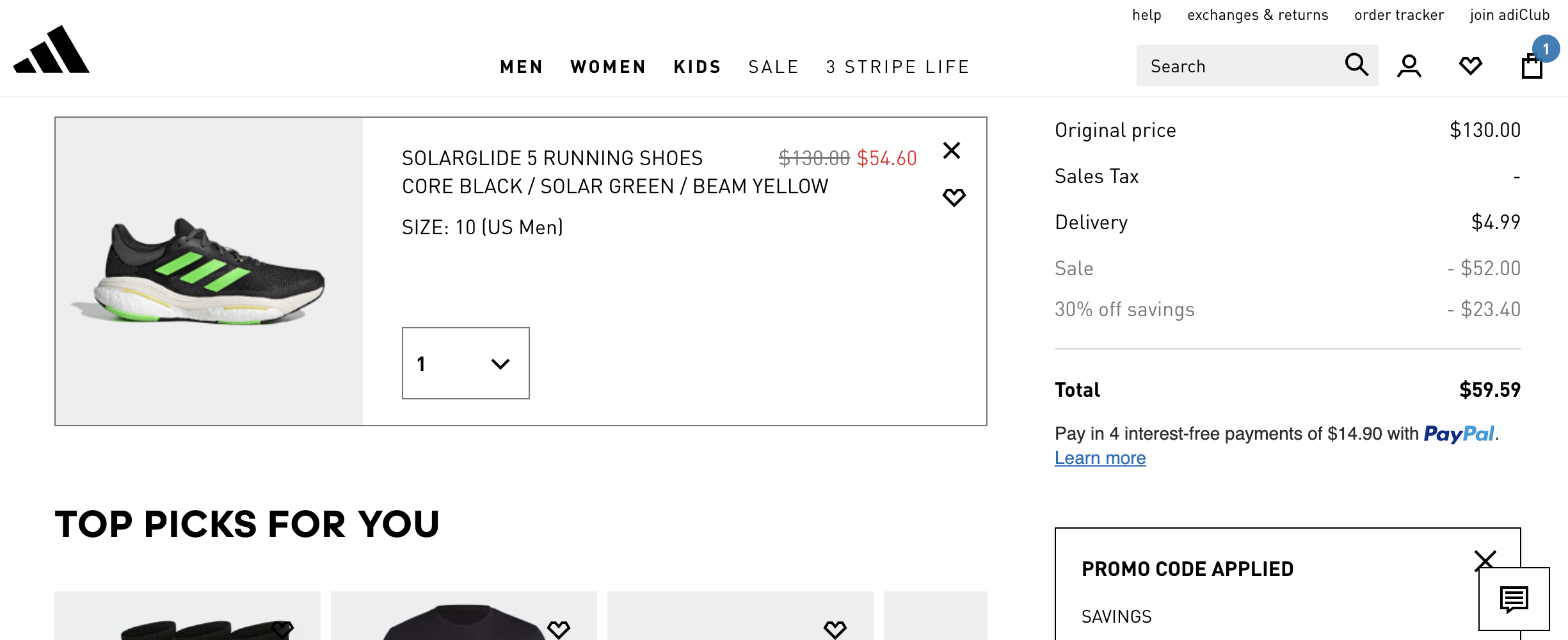Save the Solarglide shoes to wishlist
Screen dimensions: 1568x640
[954, 197]
